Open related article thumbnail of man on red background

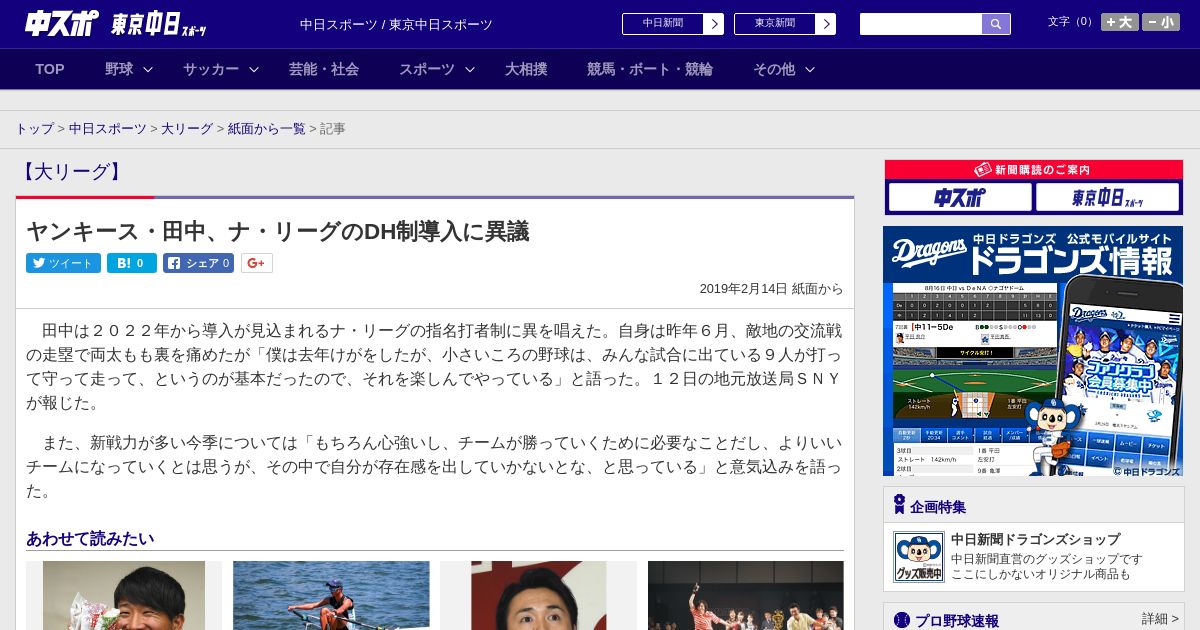(538, 595)
